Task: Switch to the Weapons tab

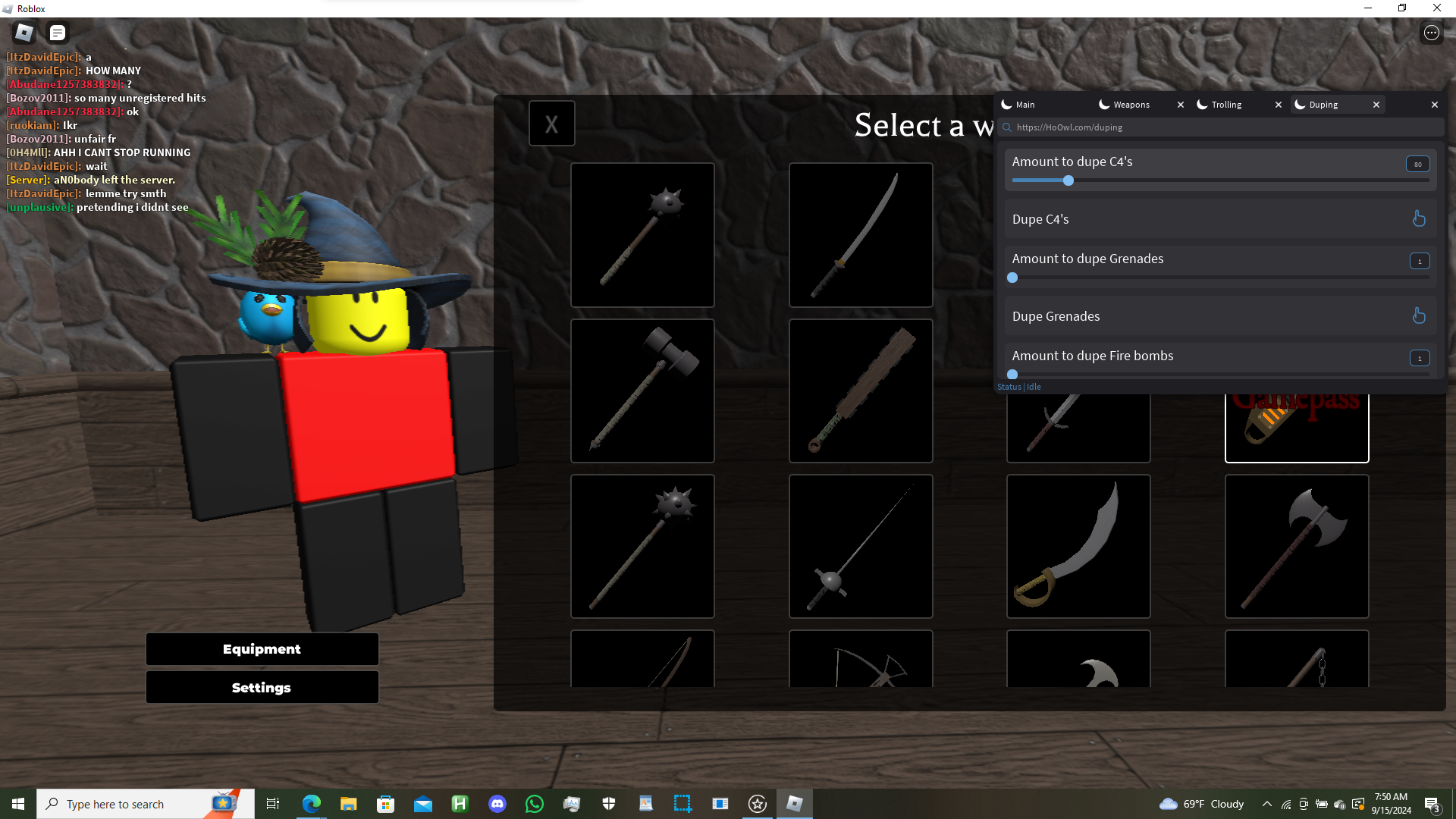Action: coord(1131,105)
